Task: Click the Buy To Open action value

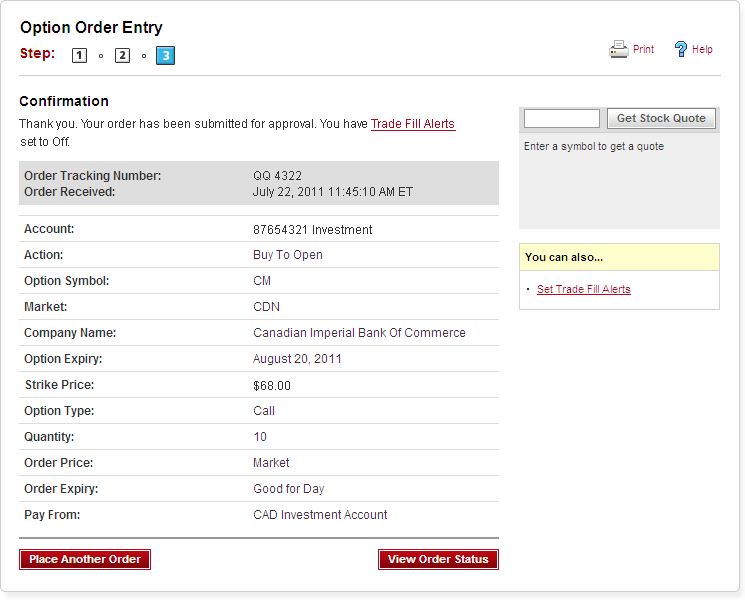Action: click(287, 255)
